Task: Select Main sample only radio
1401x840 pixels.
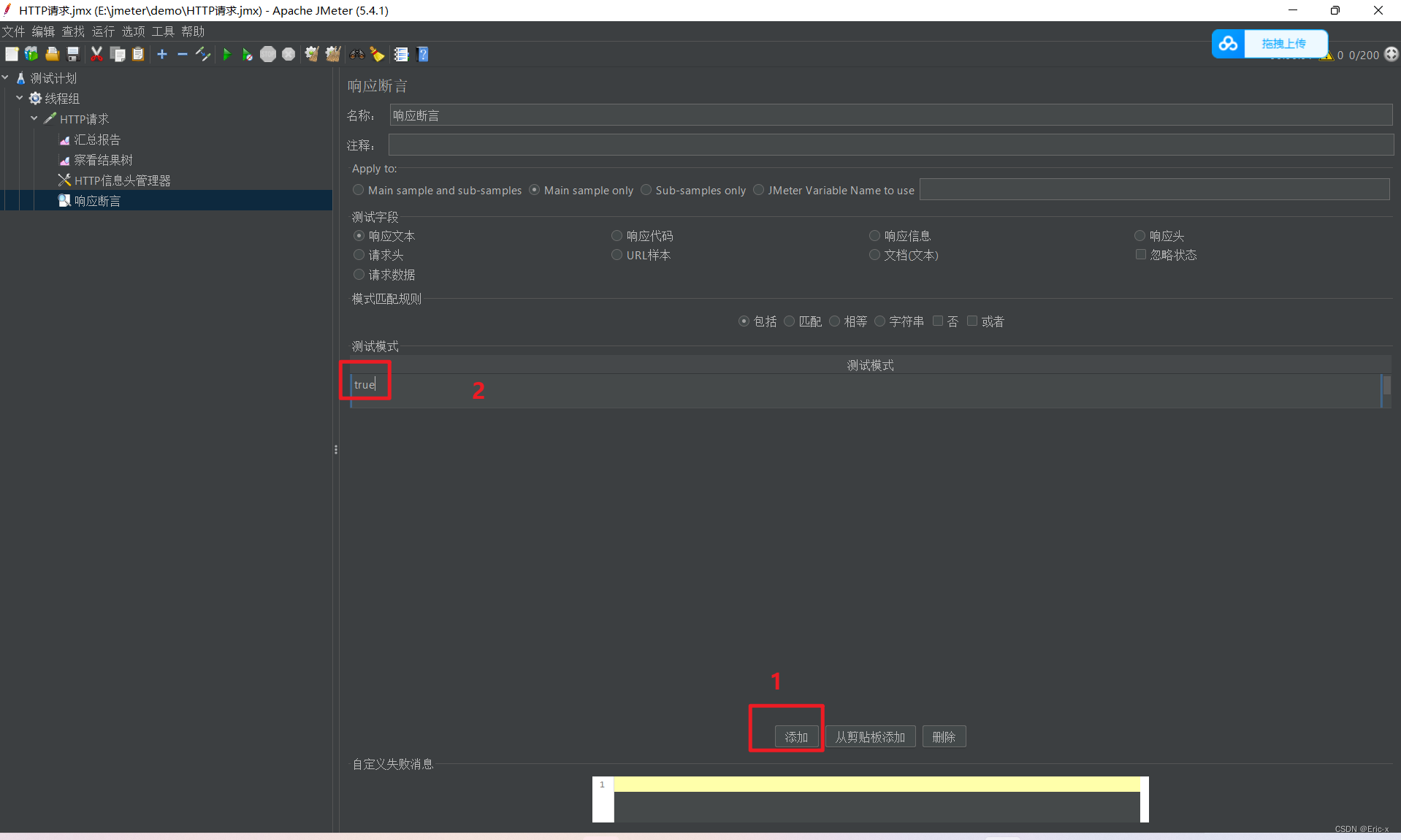Action: [x=534, y=190]
